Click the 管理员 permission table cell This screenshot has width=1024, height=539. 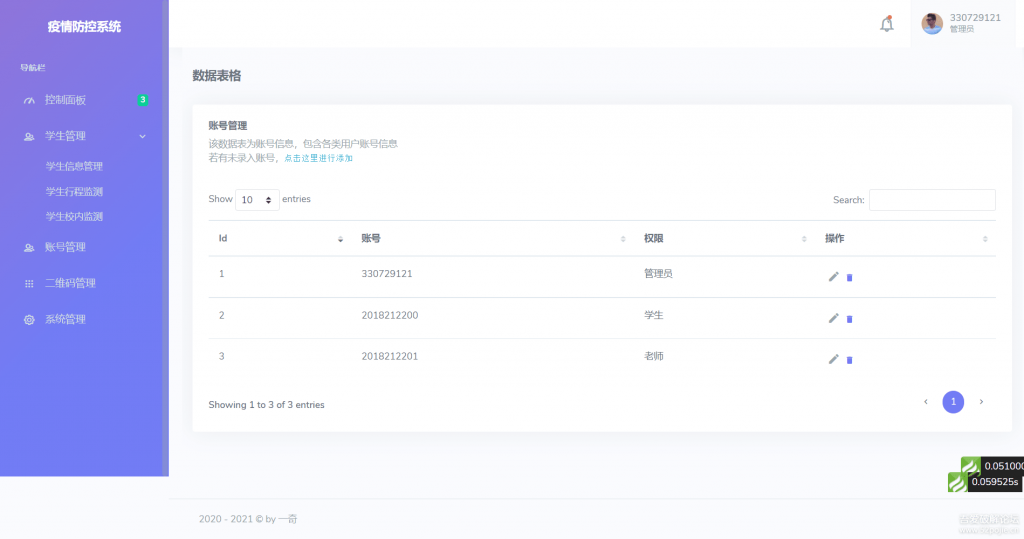[658, 274]
